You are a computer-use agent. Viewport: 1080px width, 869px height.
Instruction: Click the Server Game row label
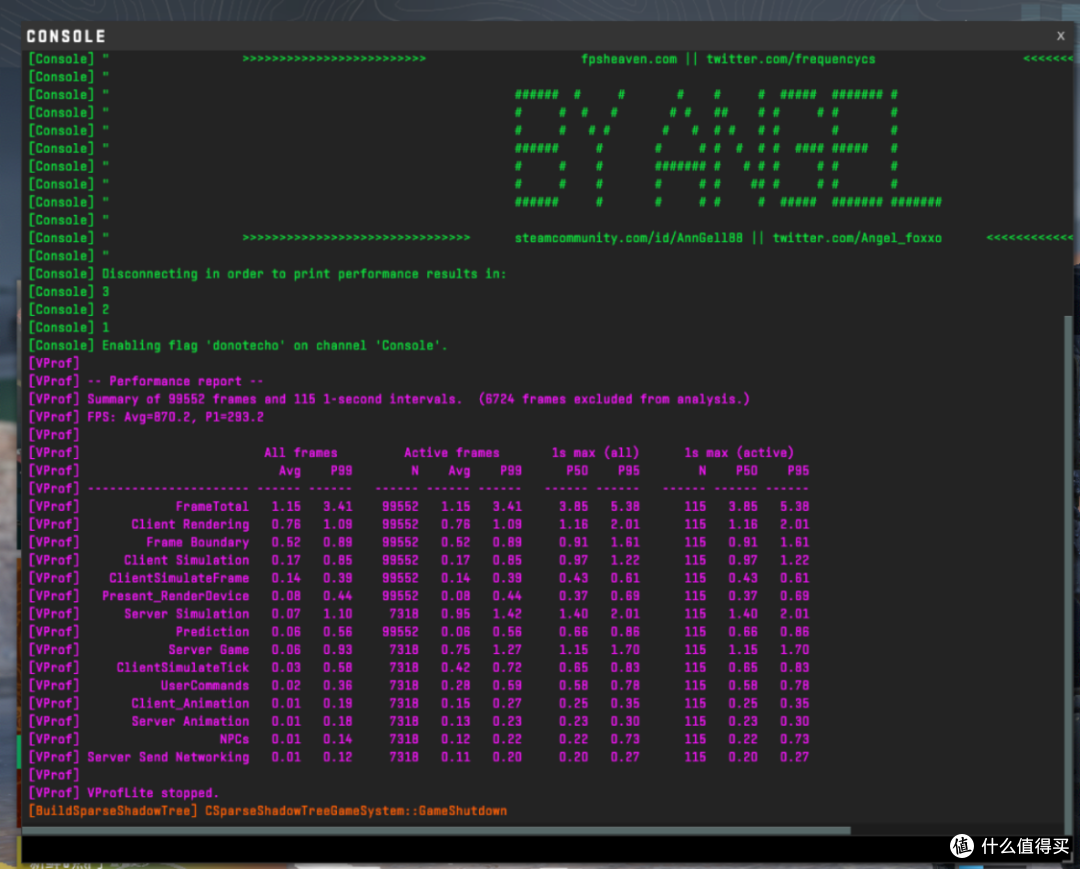click(x=209, y=650)
